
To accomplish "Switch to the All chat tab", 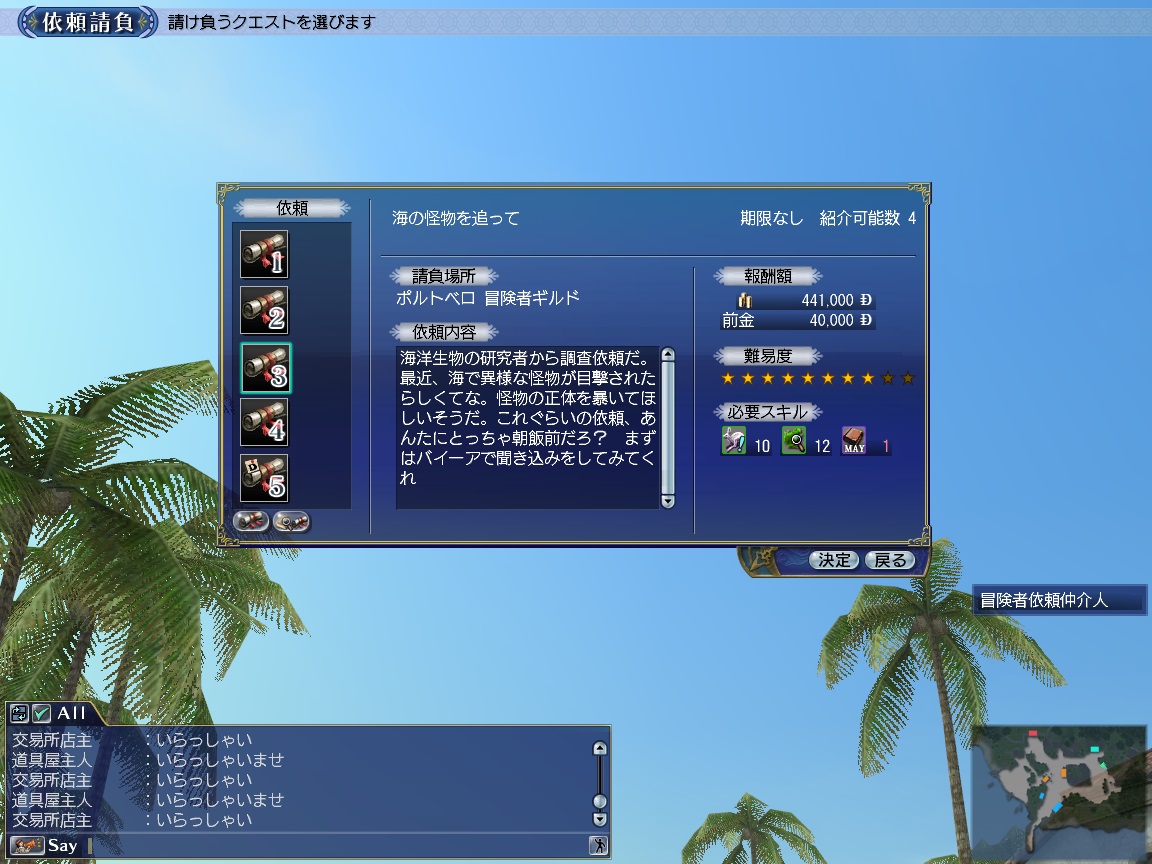I will point(71,713).
